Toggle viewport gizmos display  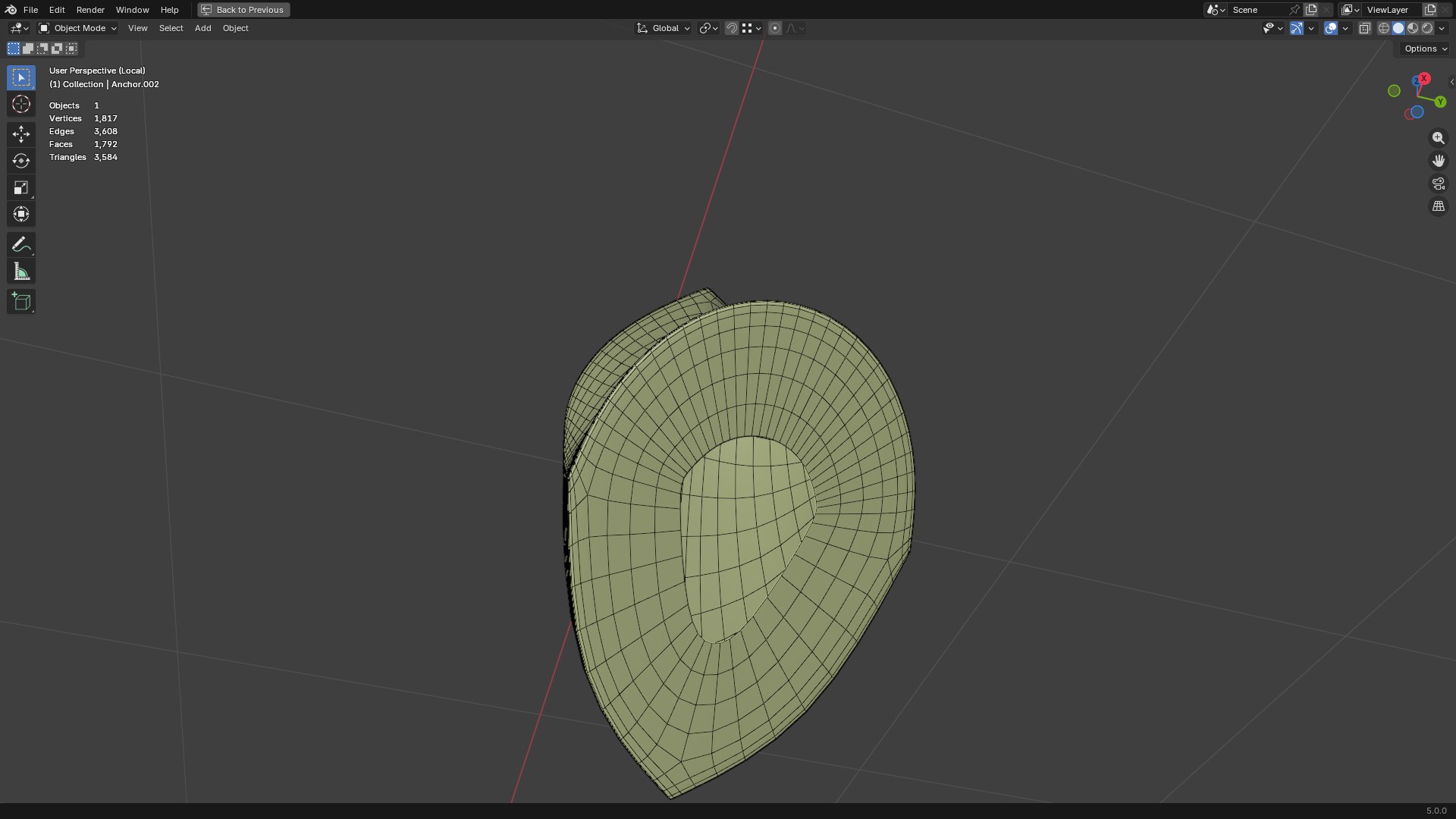pos(1297,28)
